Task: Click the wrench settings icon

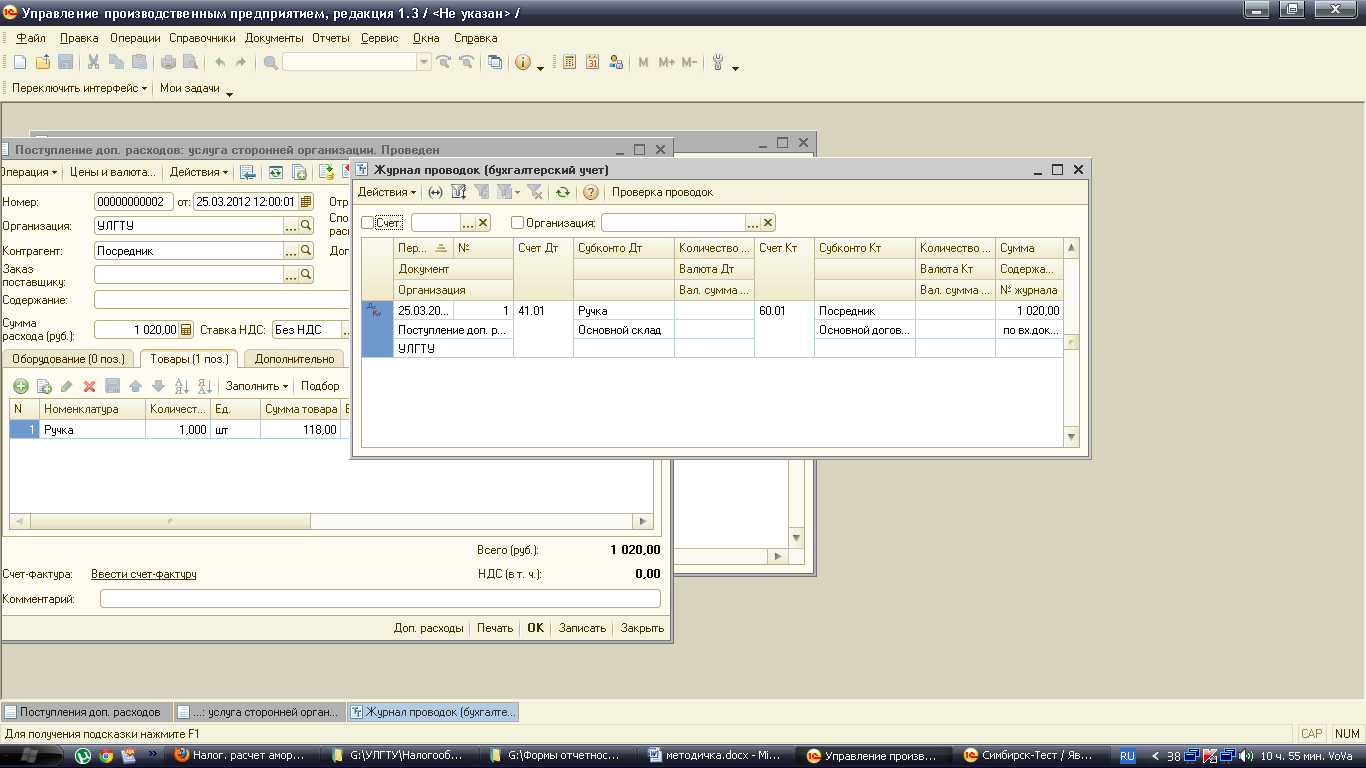Action: [717, 62]
